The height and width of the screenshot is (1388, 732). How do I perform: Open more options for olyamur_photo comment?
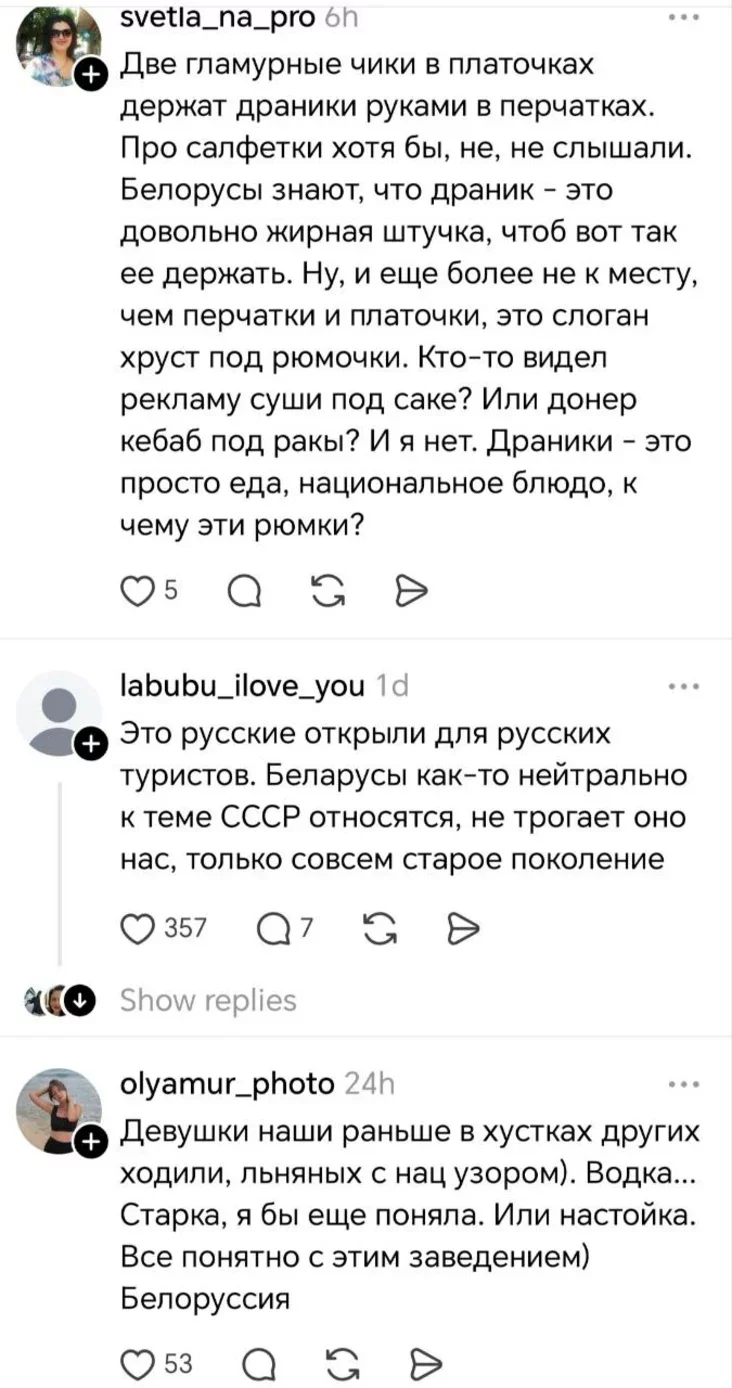point(688,1084)
